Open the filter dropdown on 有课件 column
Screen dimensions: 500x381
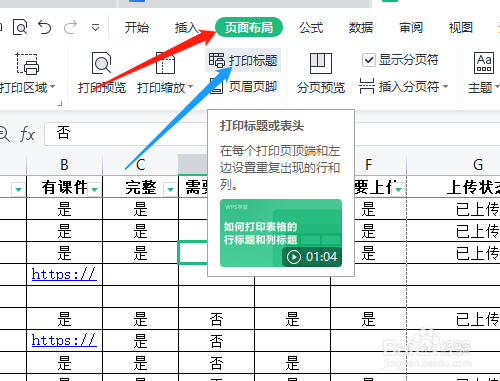(x=95, y=190)
